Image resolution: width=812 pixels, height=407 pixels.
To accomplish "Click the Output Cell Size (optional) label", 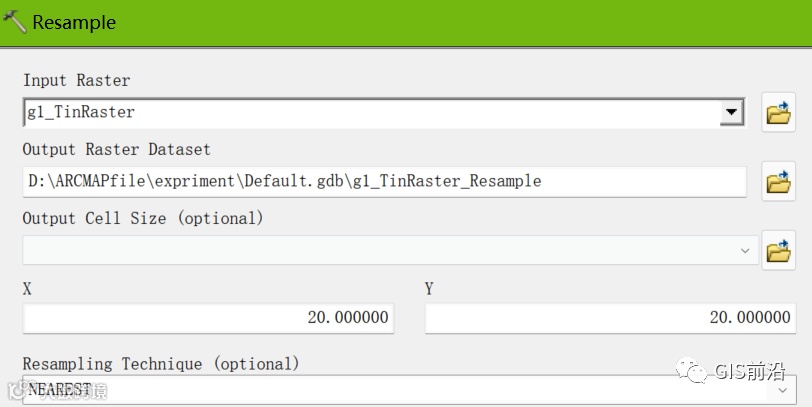I will [143, 218].
